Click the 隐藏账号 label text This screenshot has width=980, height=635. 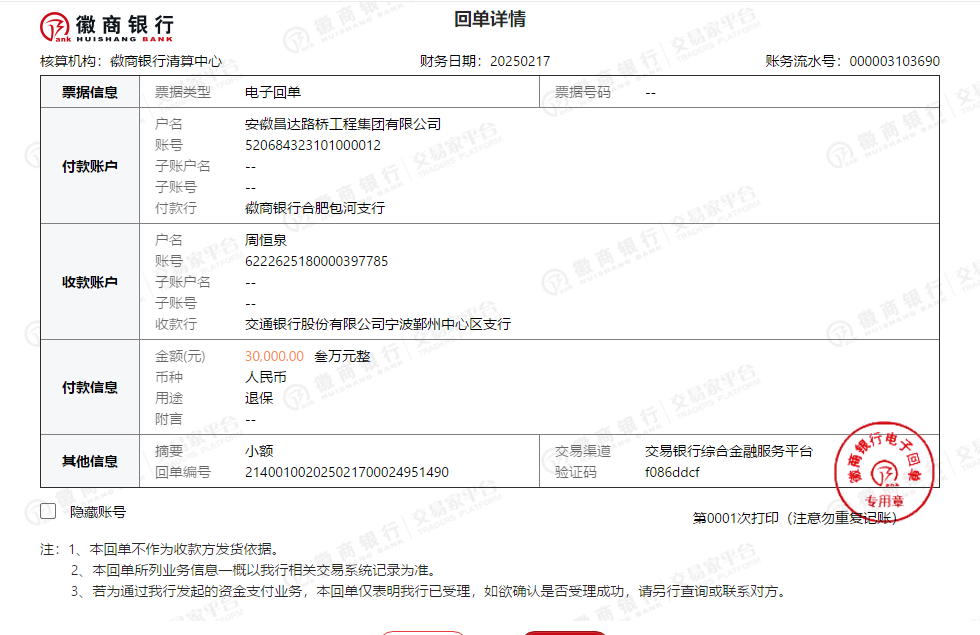(x=97, y=512)
